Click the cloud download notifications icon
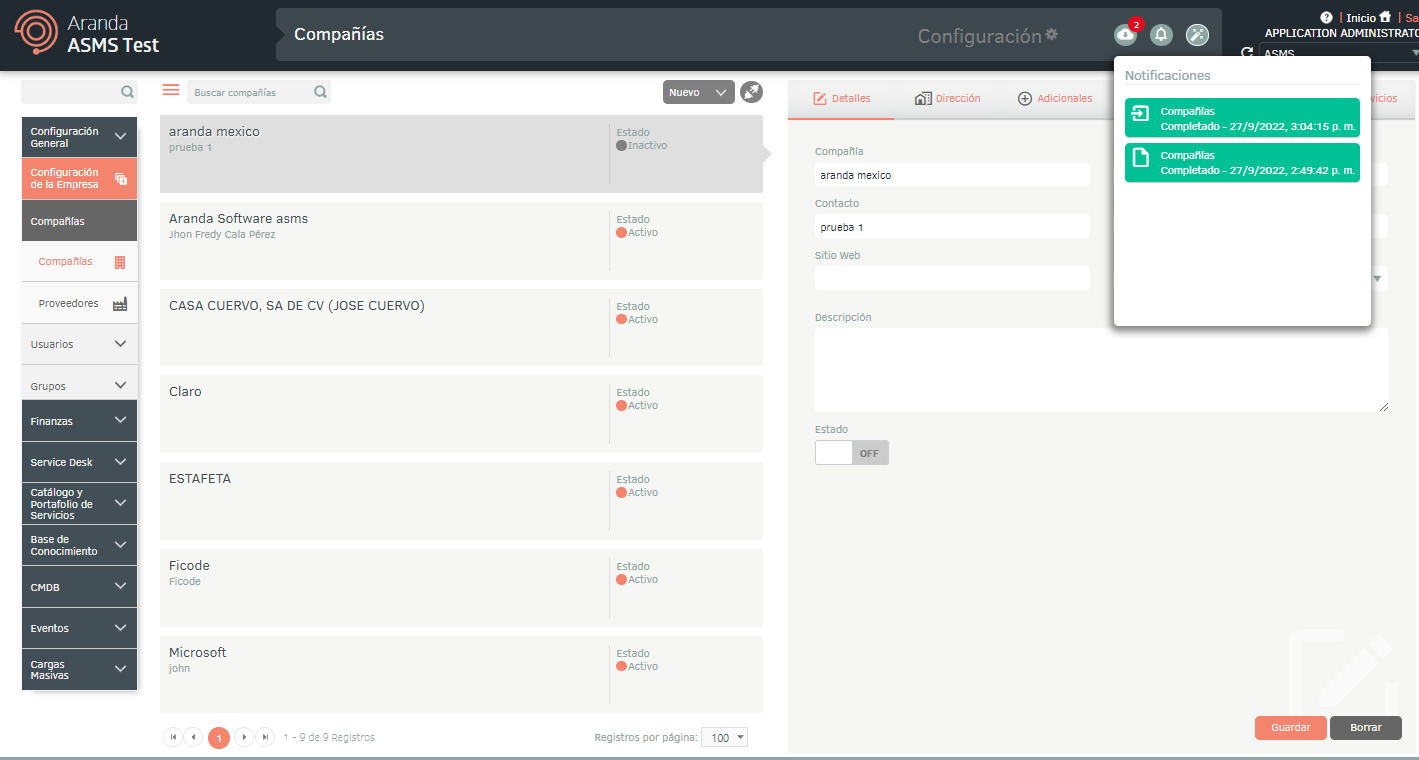 [1125, 35]
